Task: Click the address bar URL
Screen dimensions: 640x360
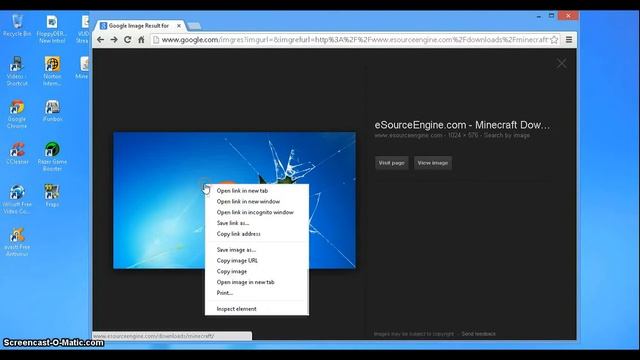Action: point(354,40)
